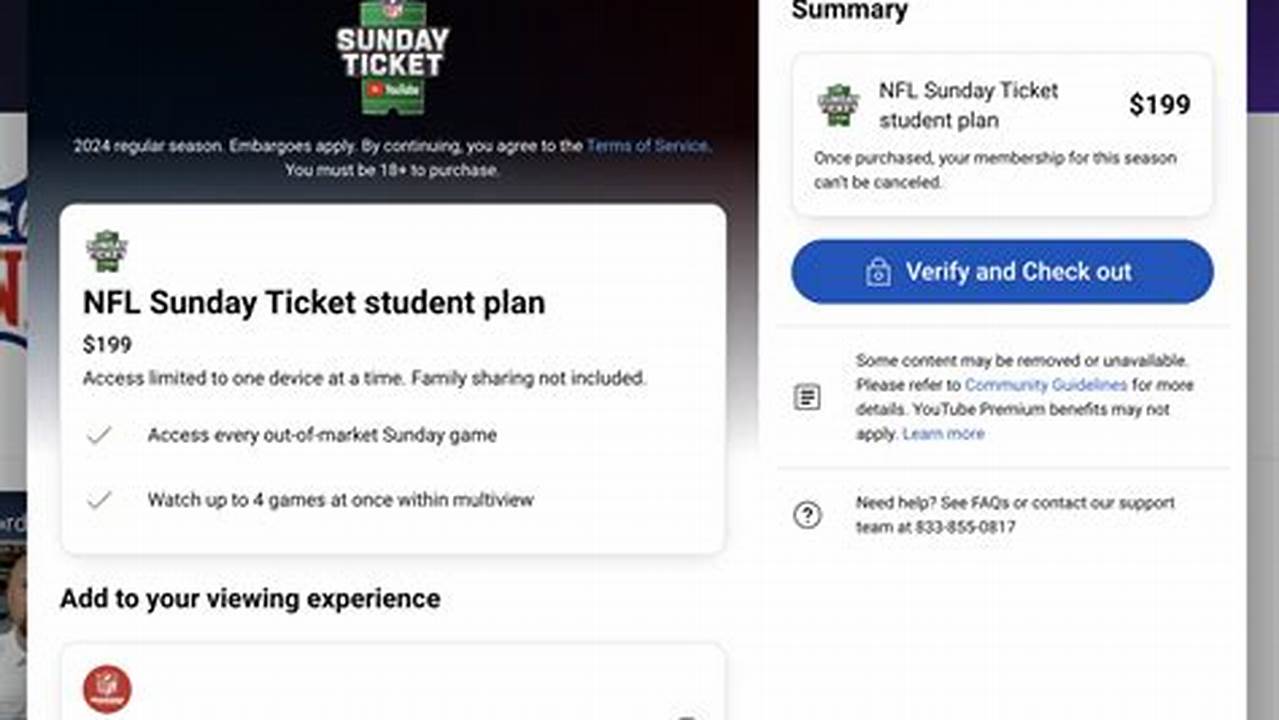Select the NFL Sunday Ticket student plan card
The image size is (1279, 720).
[394, 377]
